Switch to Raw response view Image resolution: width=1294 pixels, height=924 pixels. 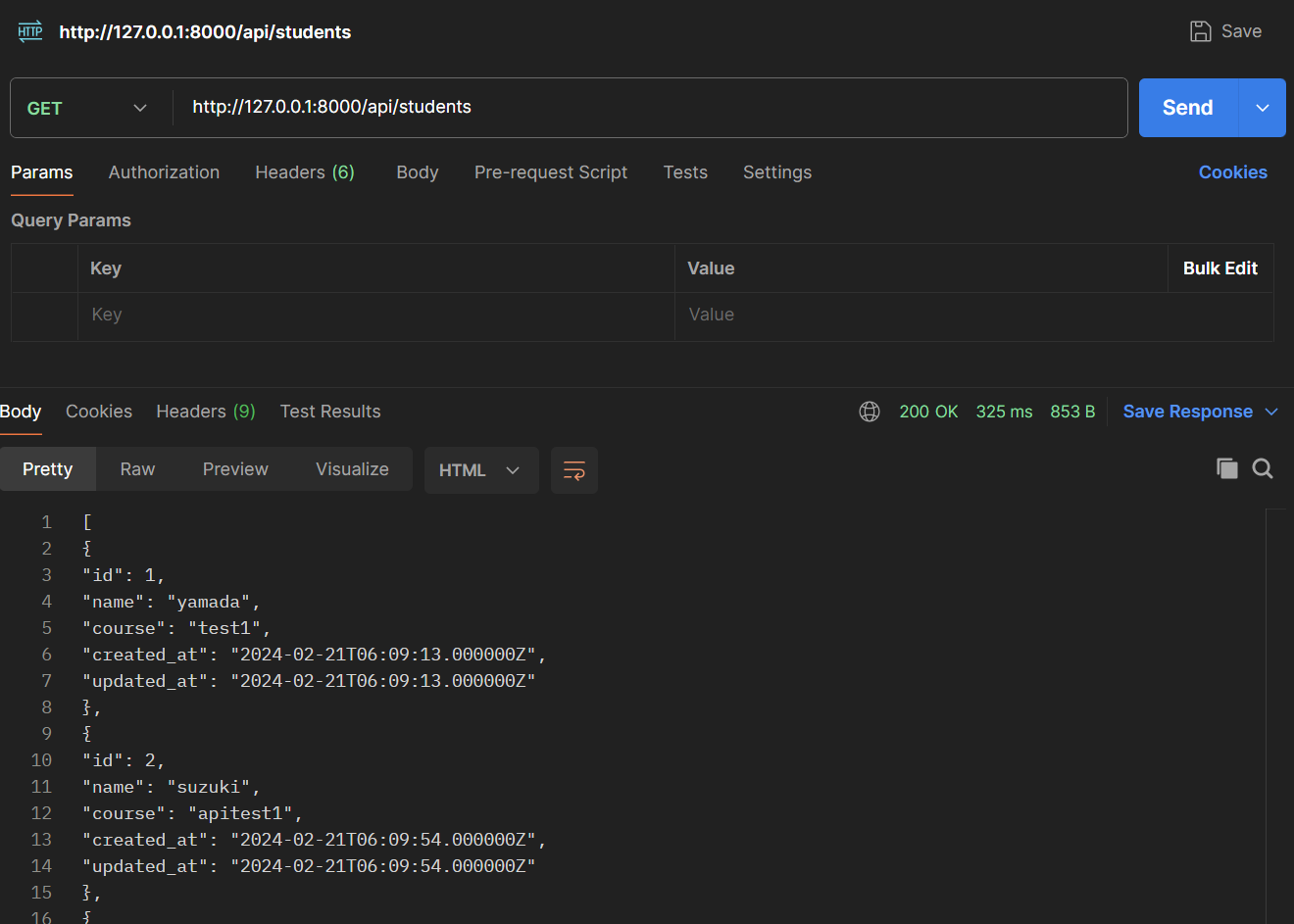[x=136, y=468]
